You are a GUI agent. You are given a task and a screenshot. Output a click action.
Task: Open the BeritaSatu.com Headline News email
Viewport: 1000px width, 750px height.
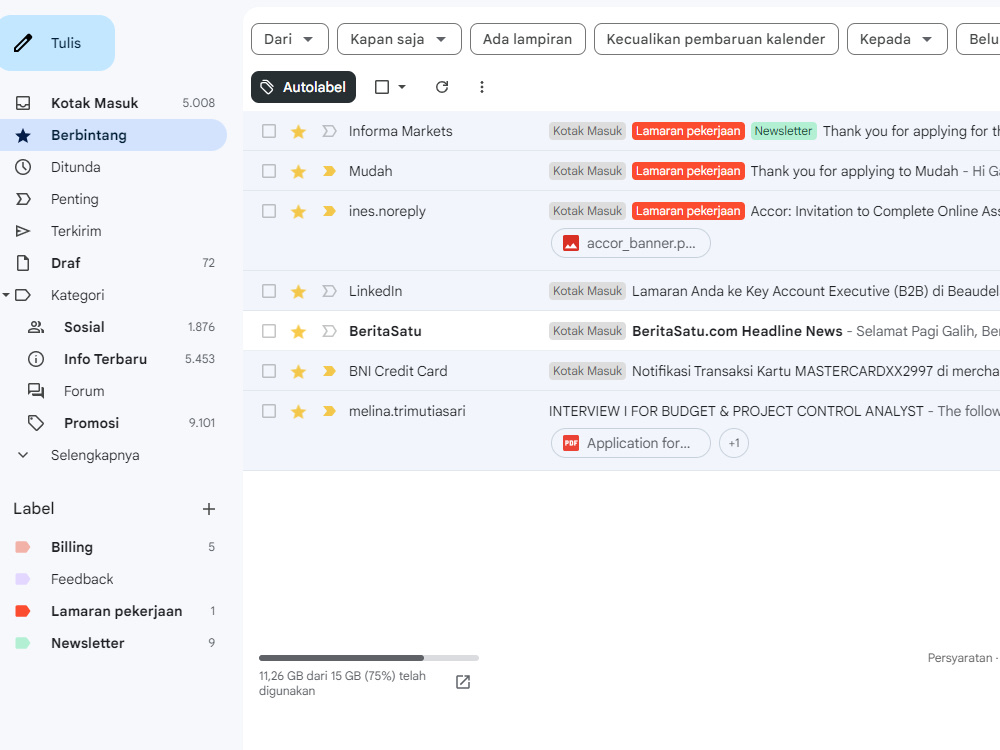pos(621,331)
